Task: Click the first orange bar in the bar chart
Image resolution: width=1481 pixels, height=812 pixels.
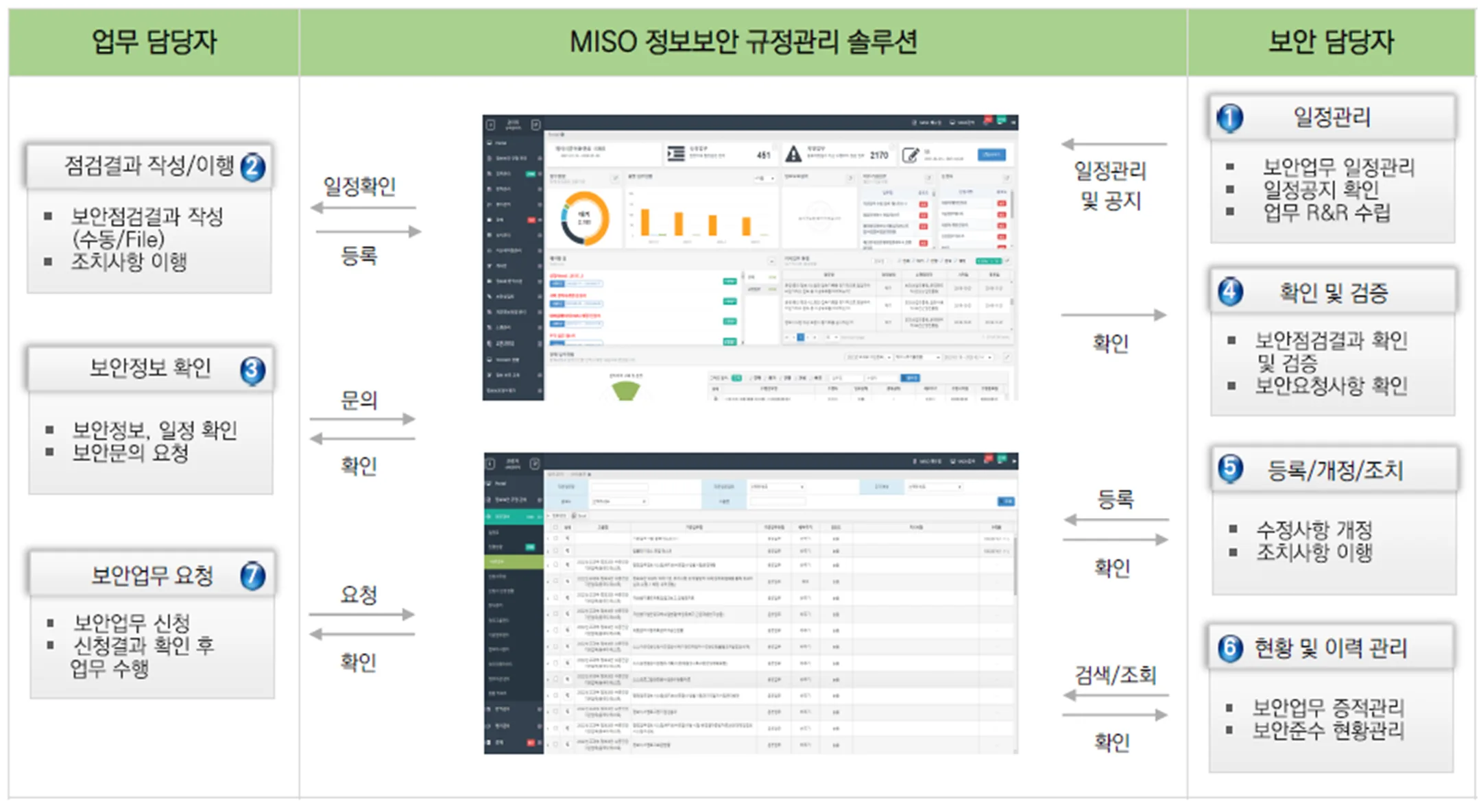Action: [x=645, y=222]
